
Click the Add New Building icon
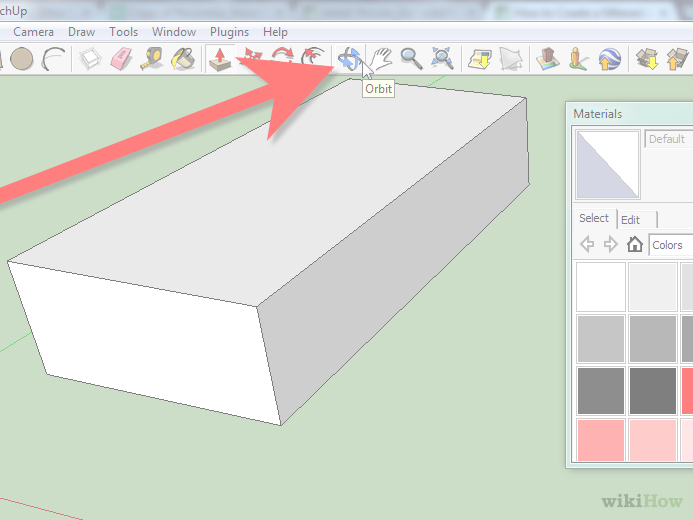(x=548, y=59)
